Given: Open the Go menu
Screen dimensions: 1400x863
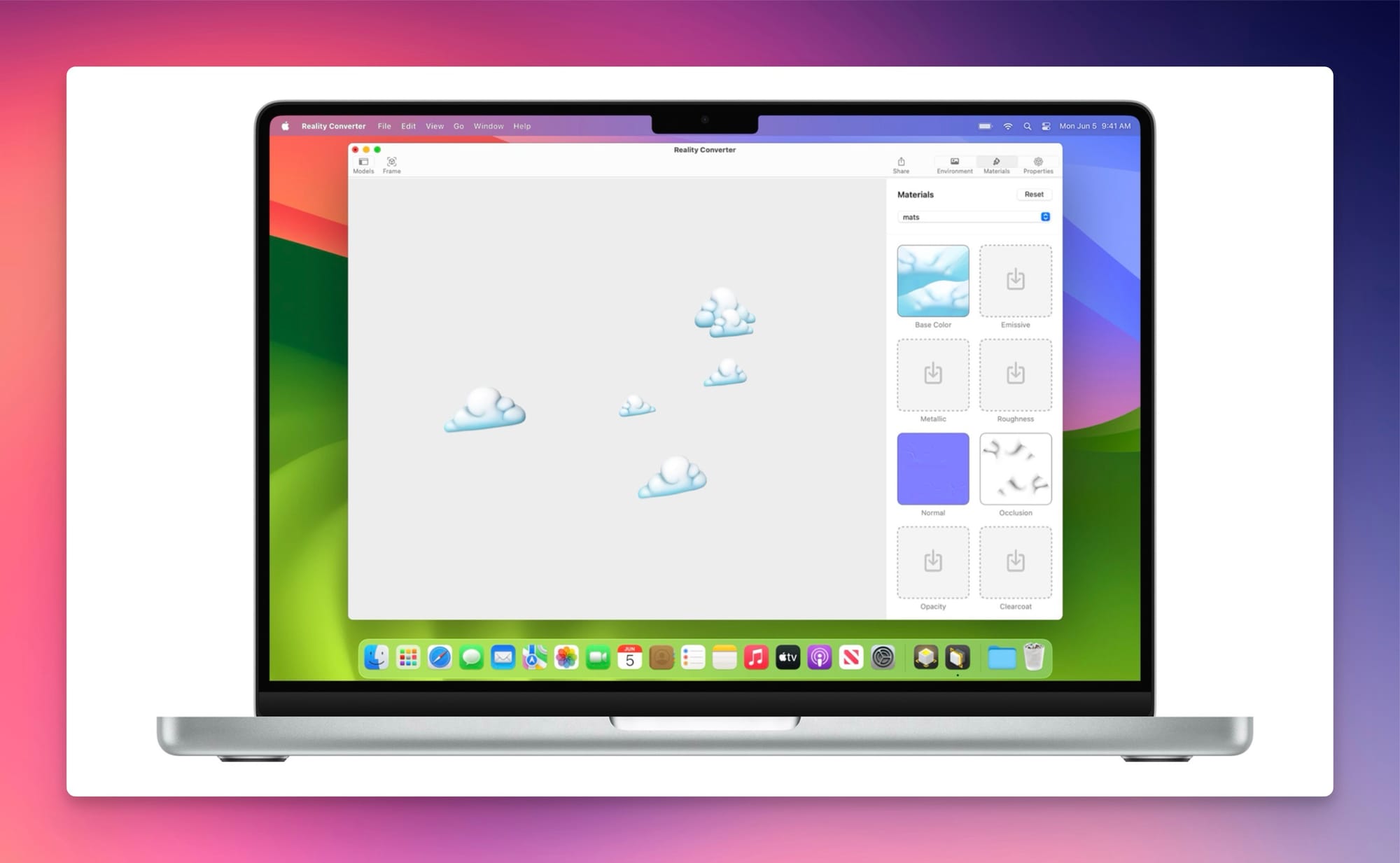Looking at the screenshot, I should click(458, 127).
